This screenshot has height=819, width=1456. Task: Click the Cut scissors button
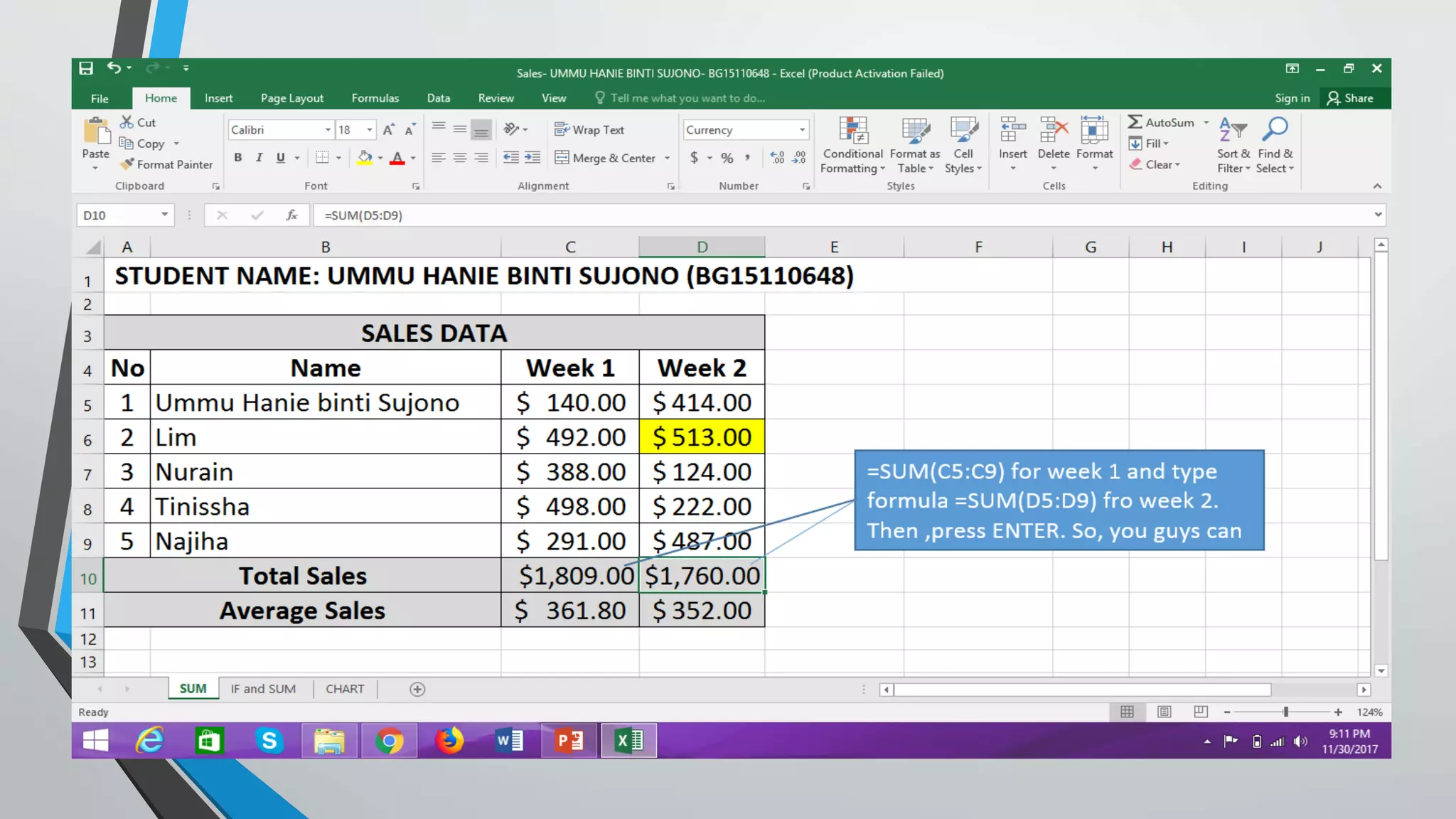[138, 122]
